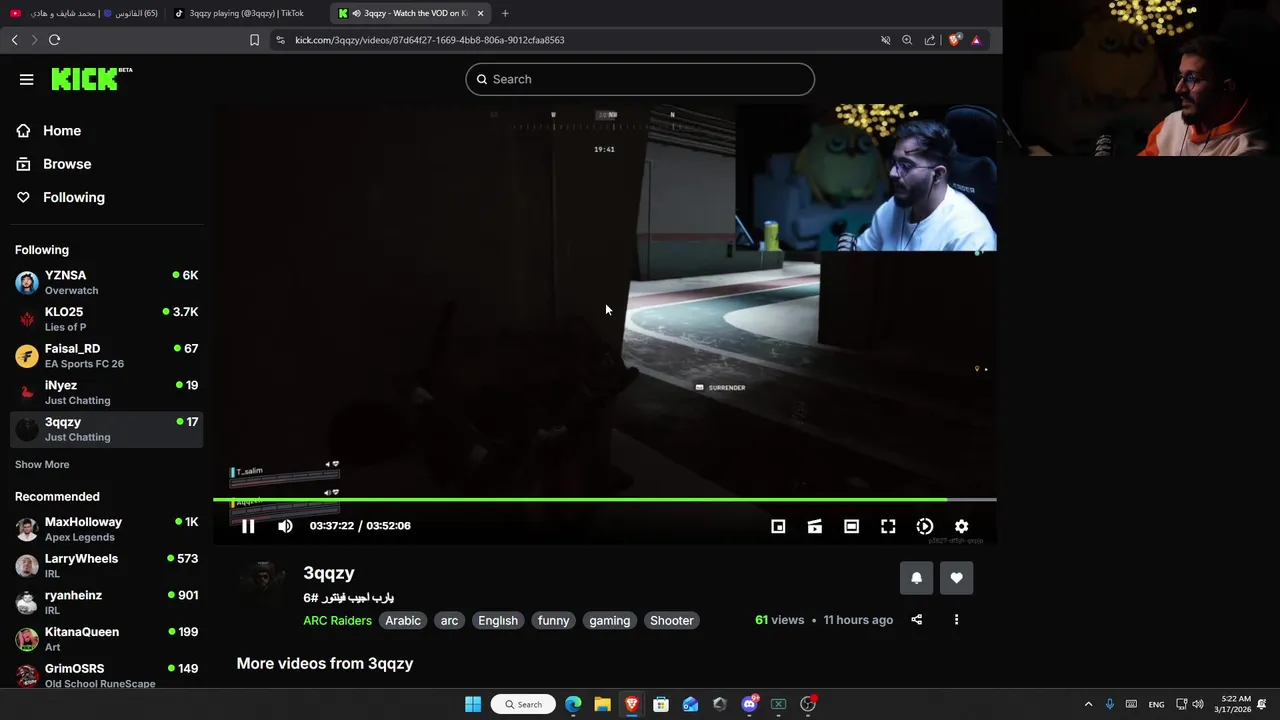Open YZNSA channel in Following list

pyautogui.click(x=107, y=282)
